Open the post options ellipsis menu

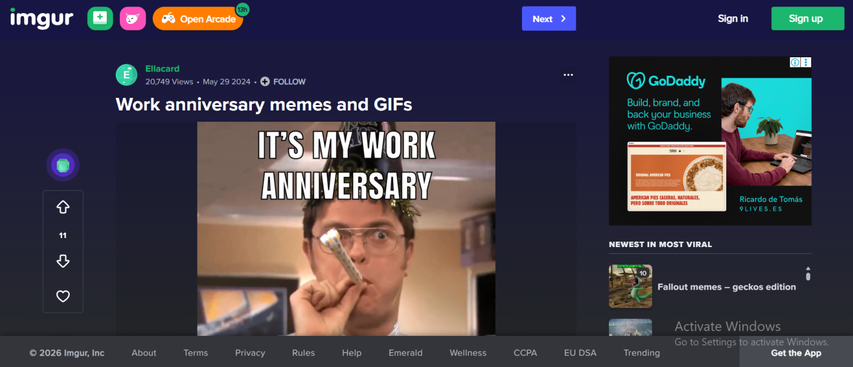point(568,75)
